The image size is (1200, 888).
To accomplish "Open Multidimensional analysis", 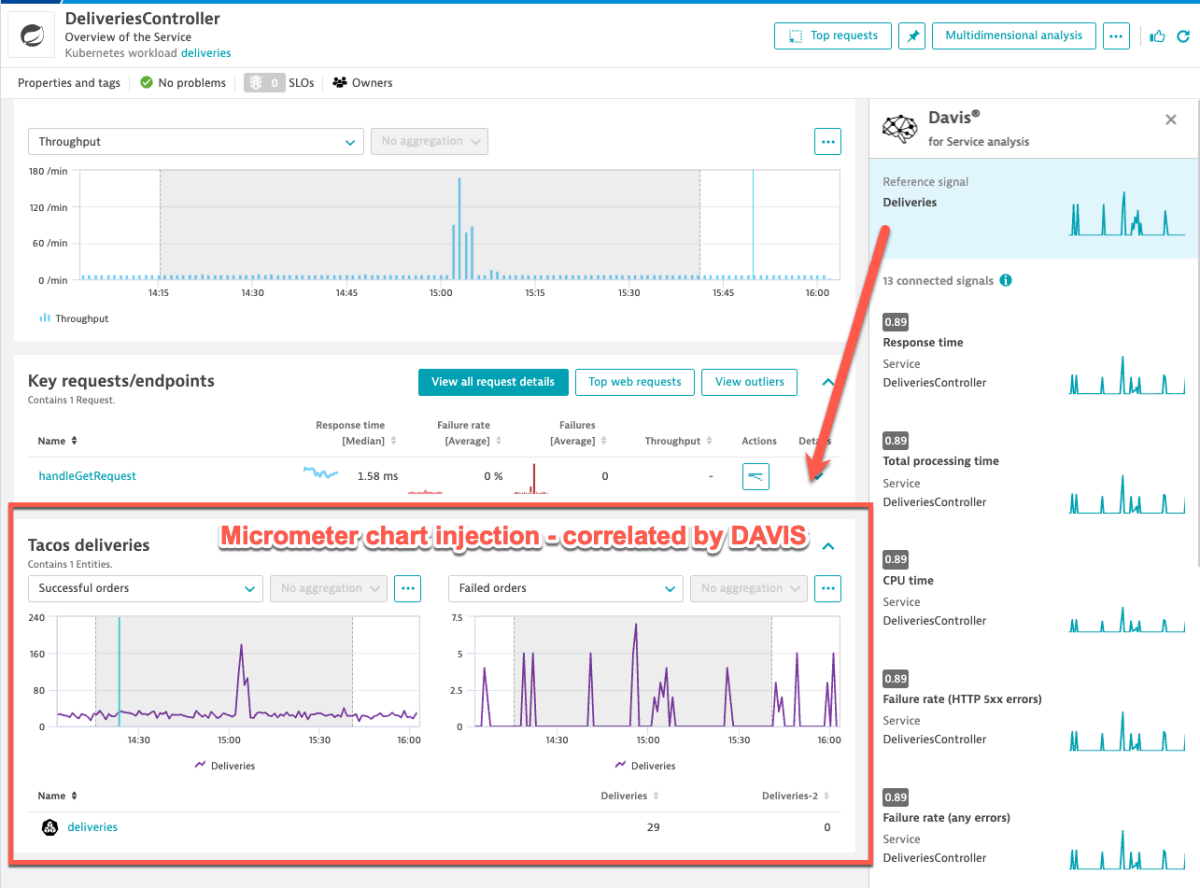I will click(1013, 35).
